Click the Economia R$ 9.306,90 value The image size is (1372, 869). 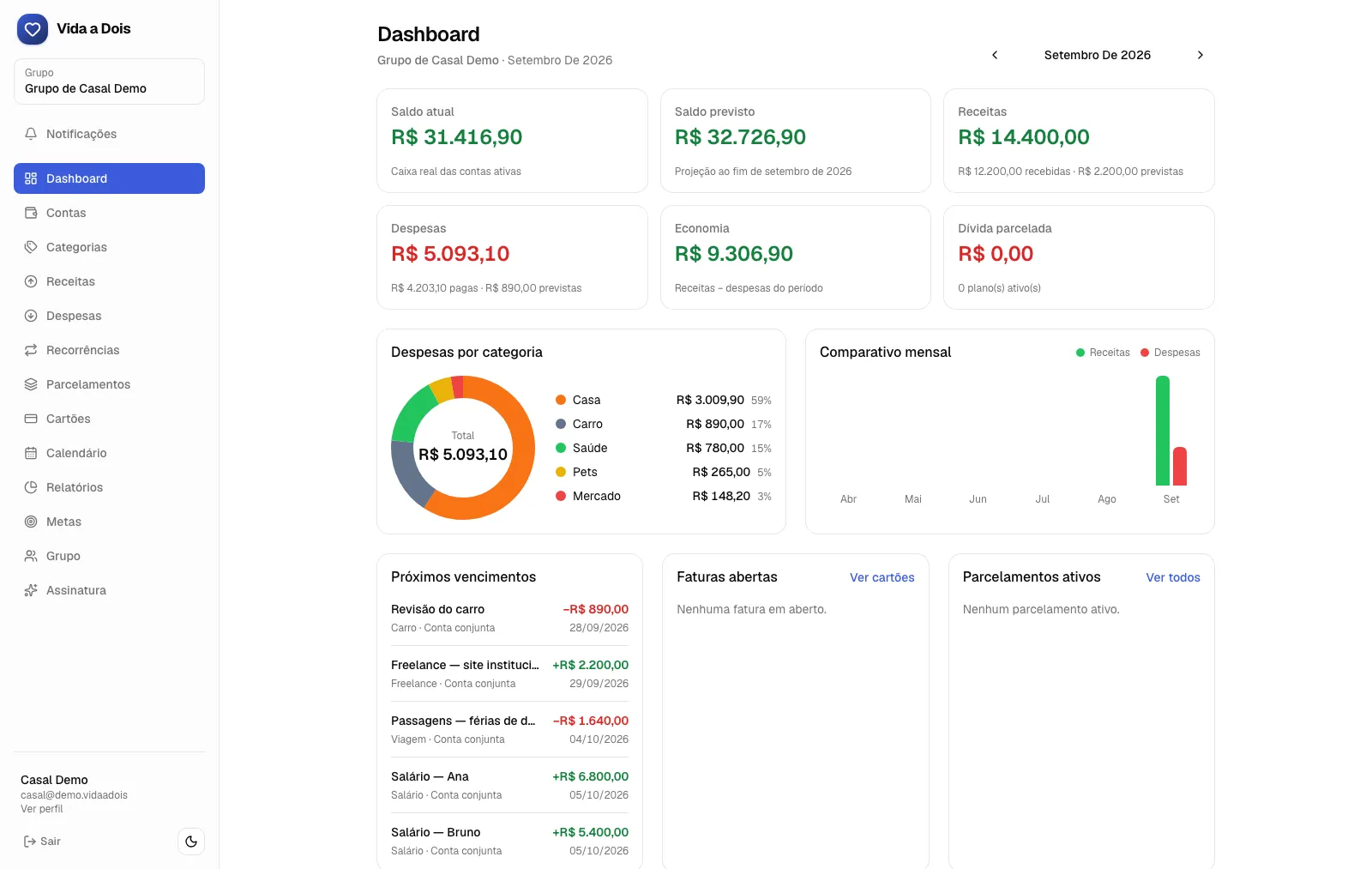coord(734,254)
